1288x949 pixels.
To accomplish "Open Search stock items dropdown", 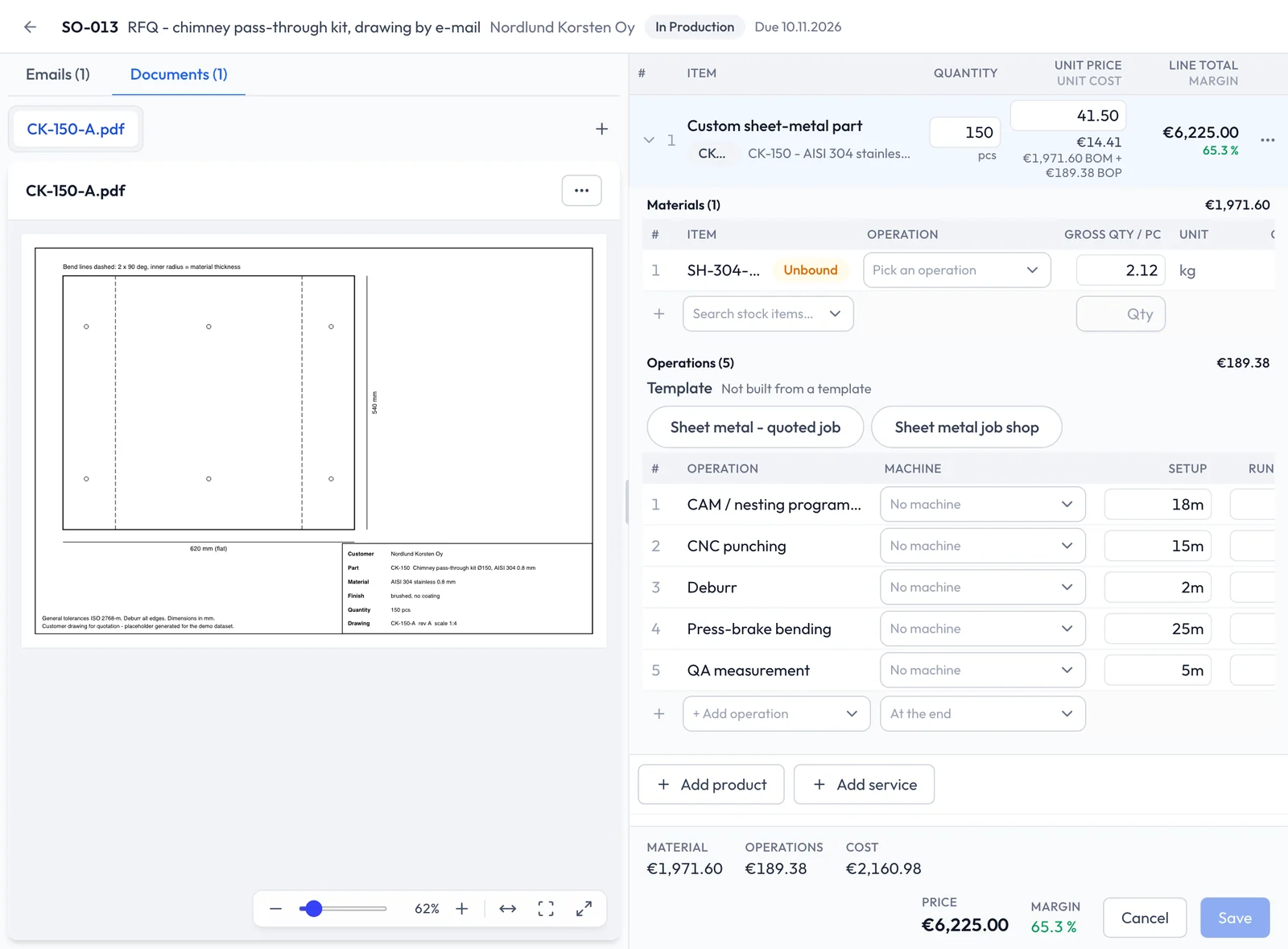I will point(768,314).
